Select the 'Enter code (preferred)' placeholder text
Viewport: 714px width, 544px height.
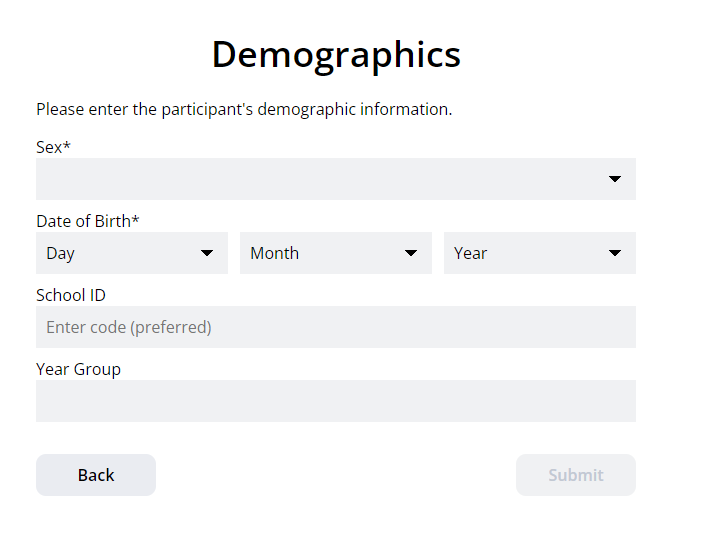[129, 327]
